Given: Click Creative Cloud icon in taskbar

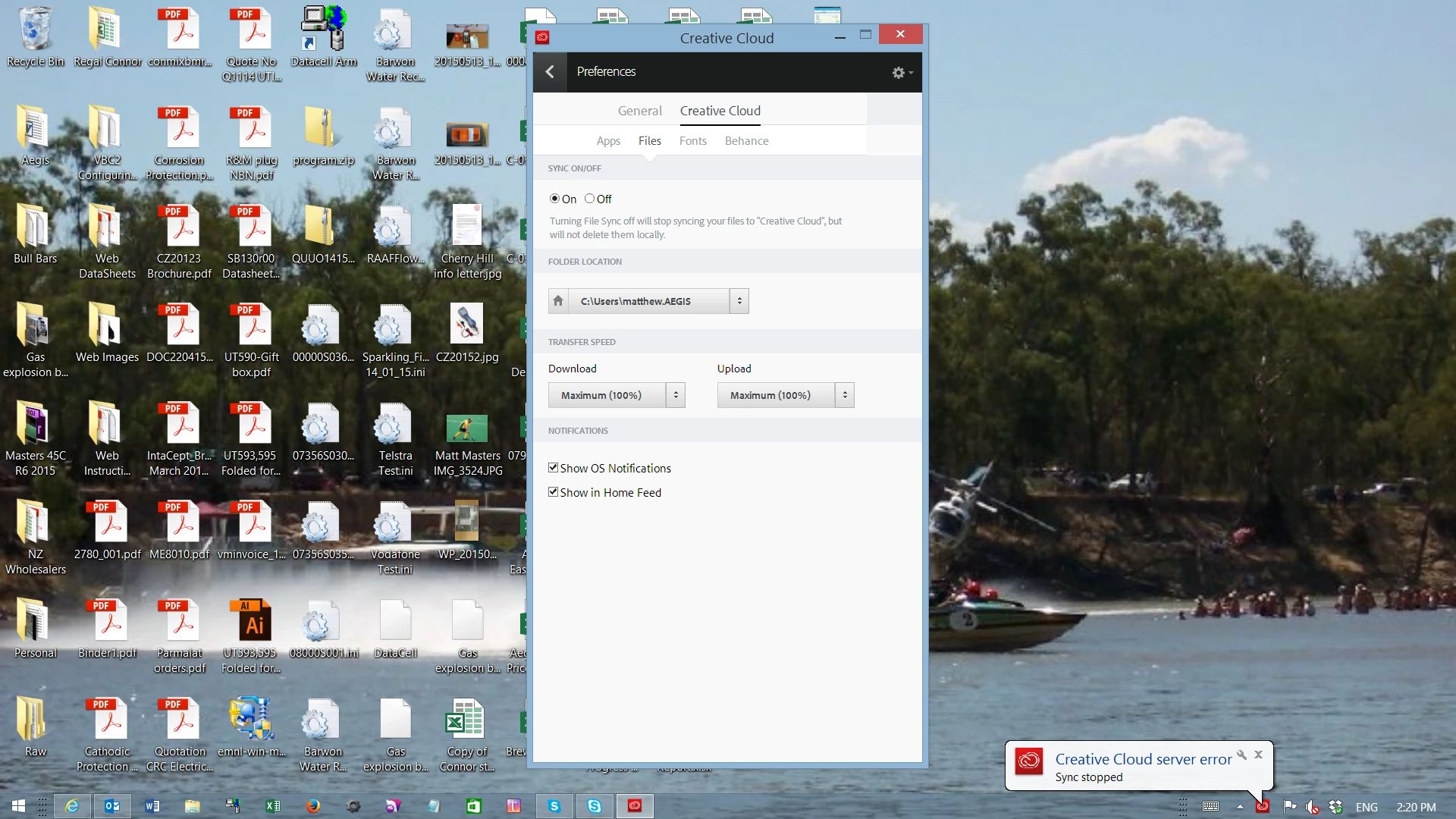Looking at the screenshot, I should 635,806.
